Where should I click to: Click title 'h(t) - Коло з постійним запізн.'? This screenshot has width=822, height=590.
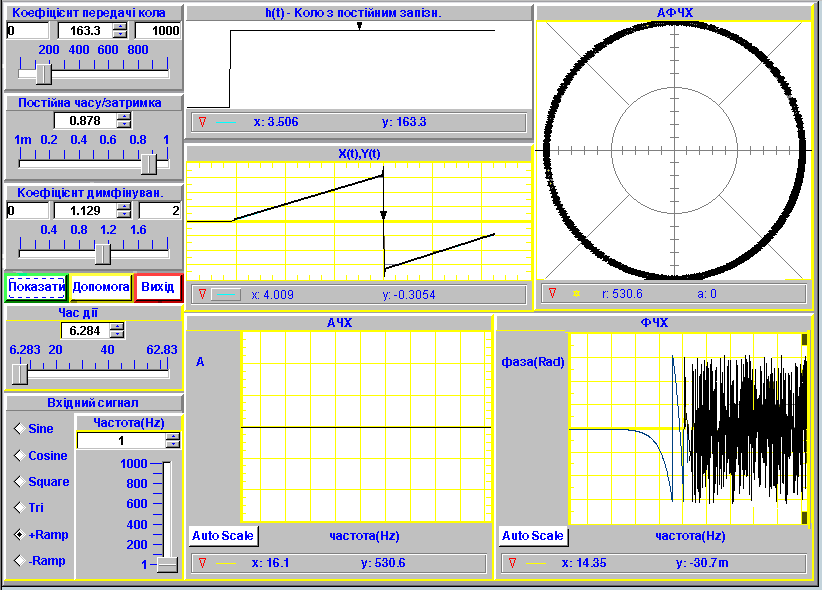click(x=353, y=13)
